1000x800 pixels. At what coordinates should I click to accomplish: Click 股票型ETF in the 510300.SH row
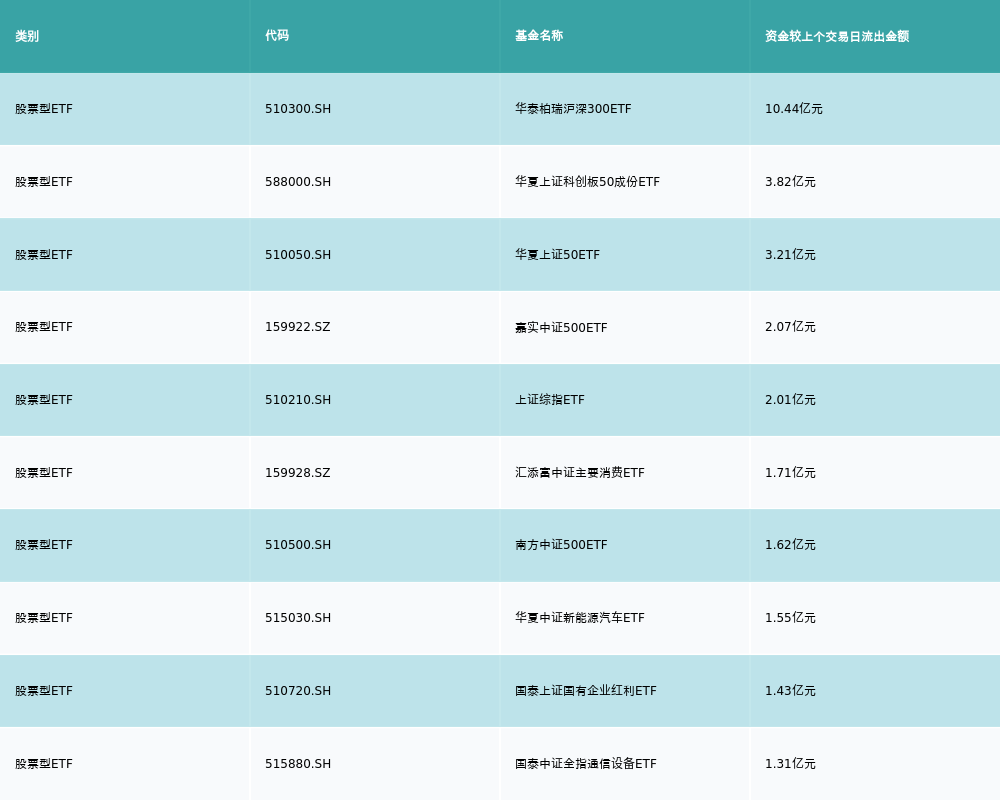point(44,109)
